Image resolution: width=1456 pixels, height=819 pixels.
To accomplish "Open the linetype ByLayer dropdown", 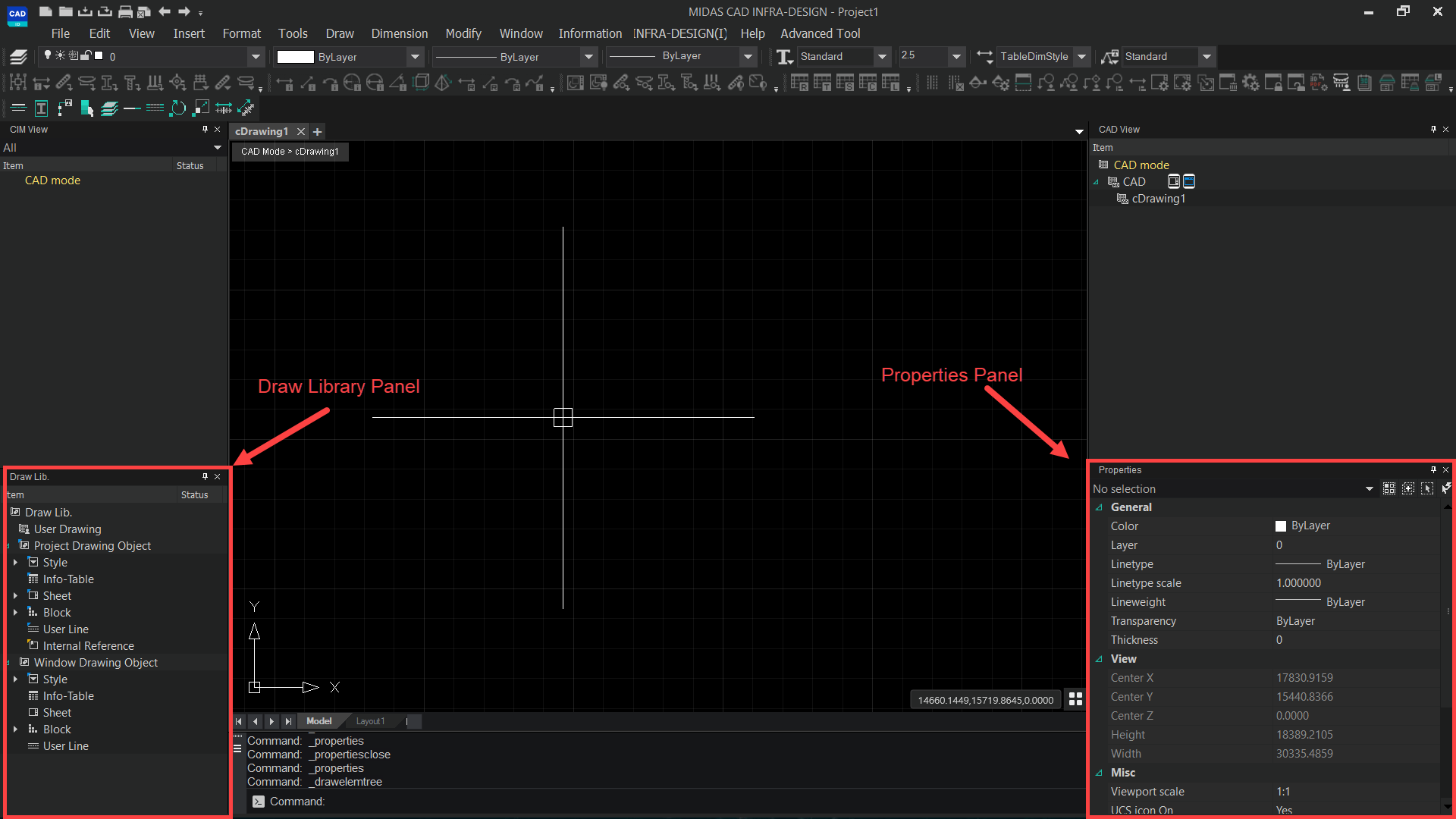I will point(588,57).
